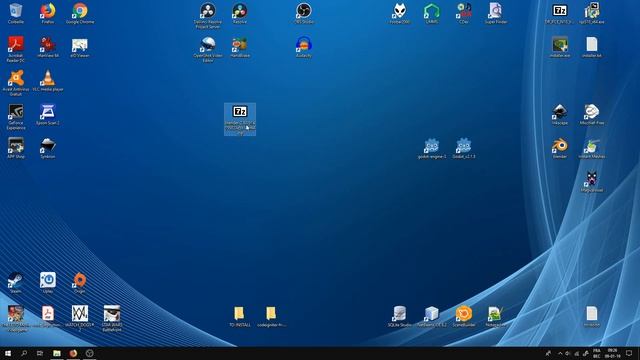
Task: Select the Super Finder desktop shortcut
Action: (496, 13)
